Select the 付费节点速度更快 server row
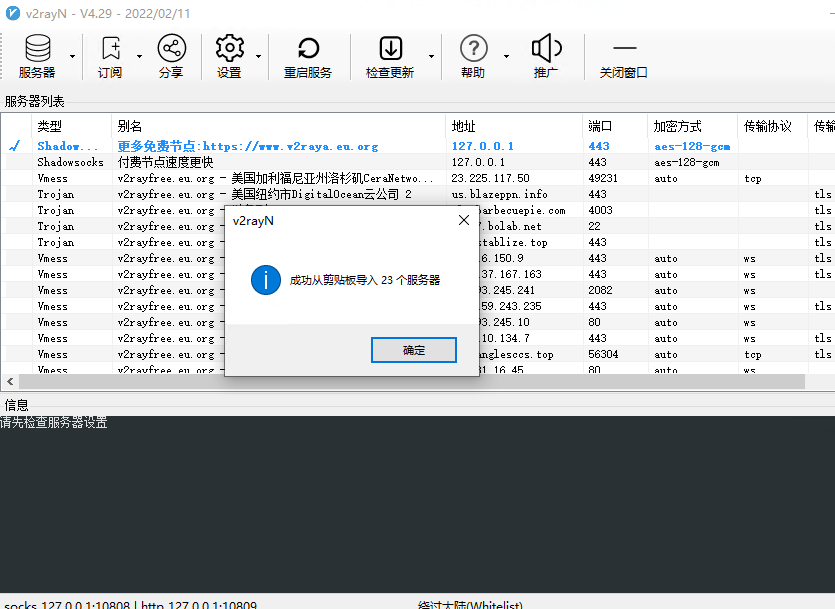Viewport: 835px width, 609px height. pyautogui.click(x=418, y=162)
